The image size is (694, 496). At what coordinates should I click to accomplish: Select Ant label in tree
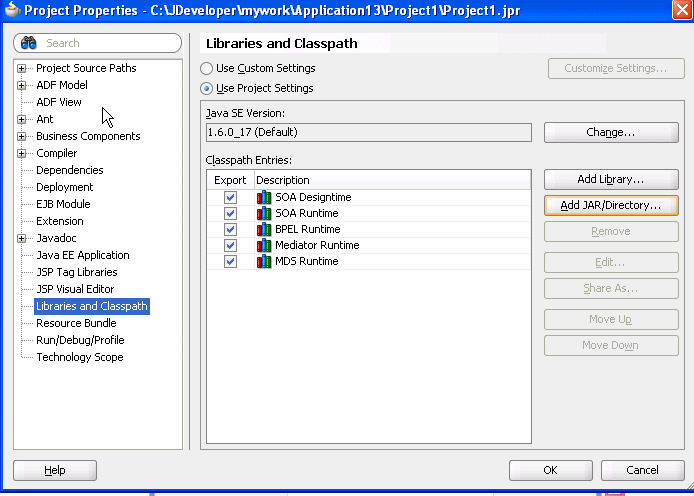click(x=45, y=119)
